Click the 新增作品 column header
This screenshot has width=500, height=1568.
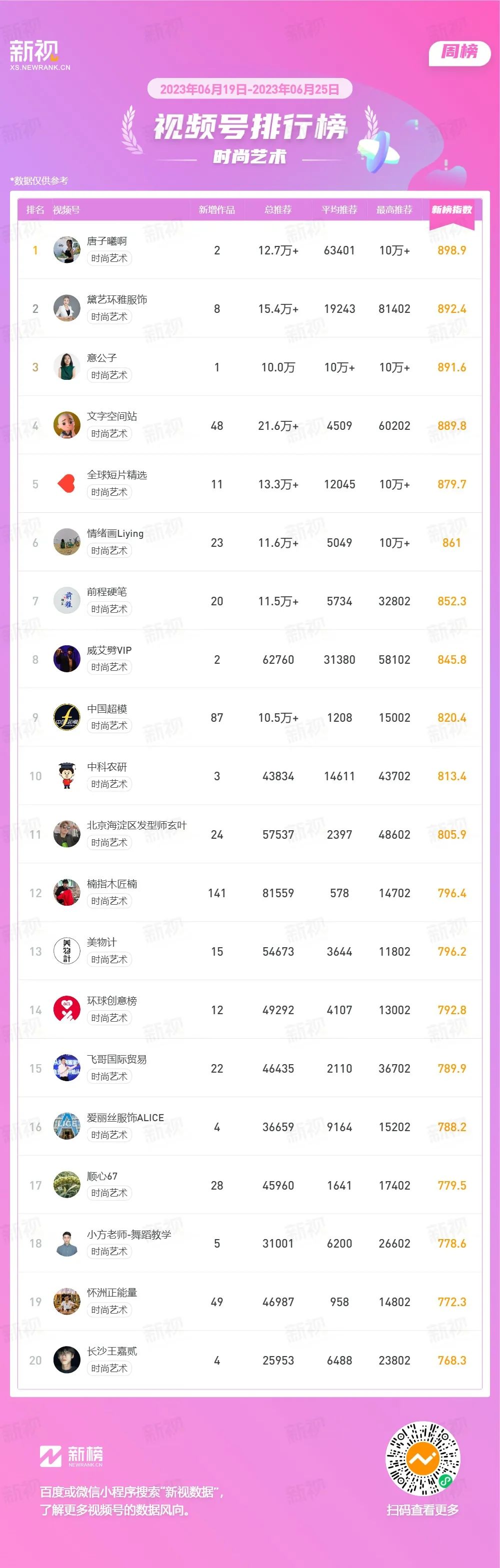pyautogui.click(x=217, y=210)
